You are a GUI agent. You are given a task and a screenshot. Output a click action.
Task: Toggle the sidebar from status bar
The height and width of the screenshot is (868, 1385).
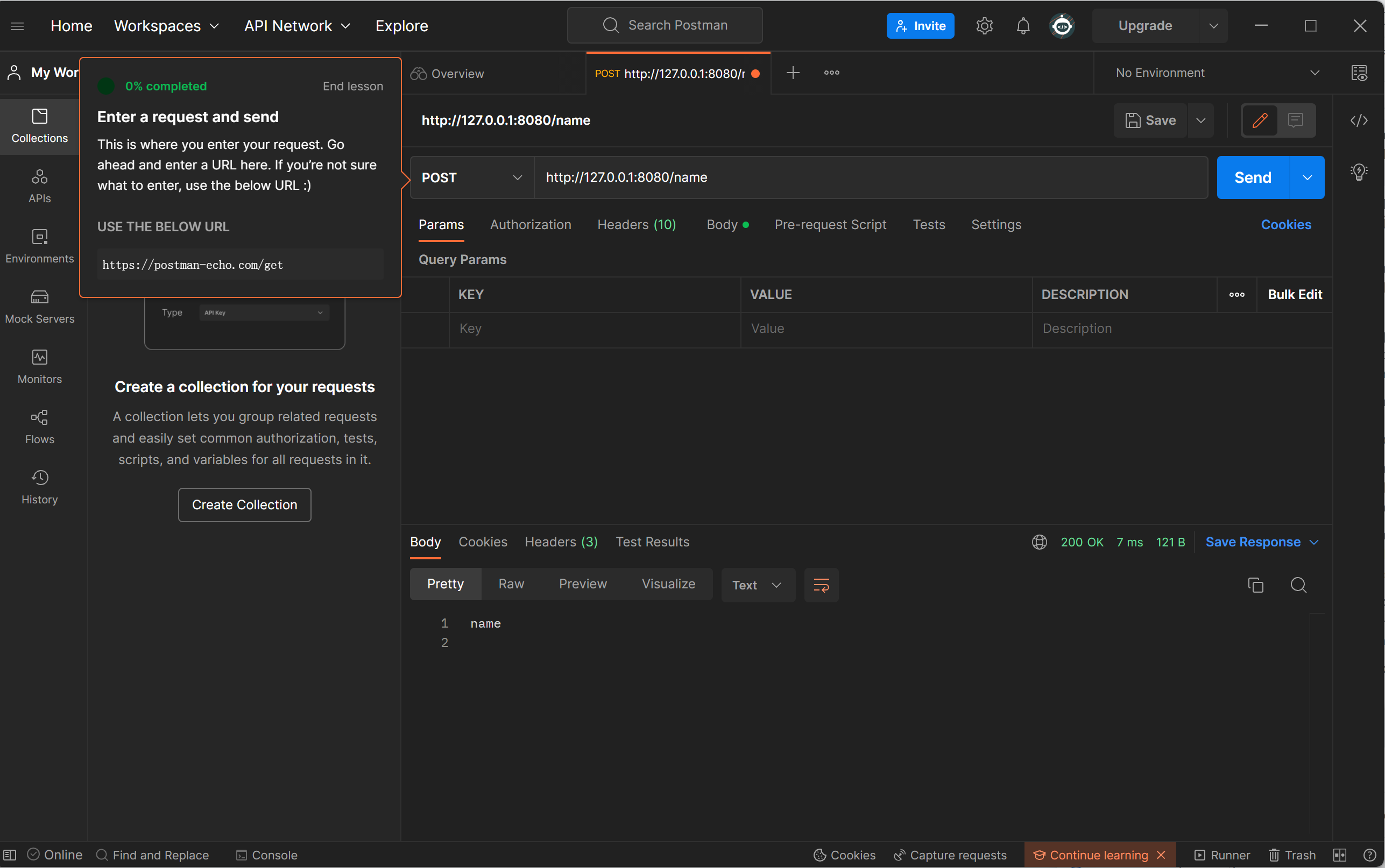(10, 855)
